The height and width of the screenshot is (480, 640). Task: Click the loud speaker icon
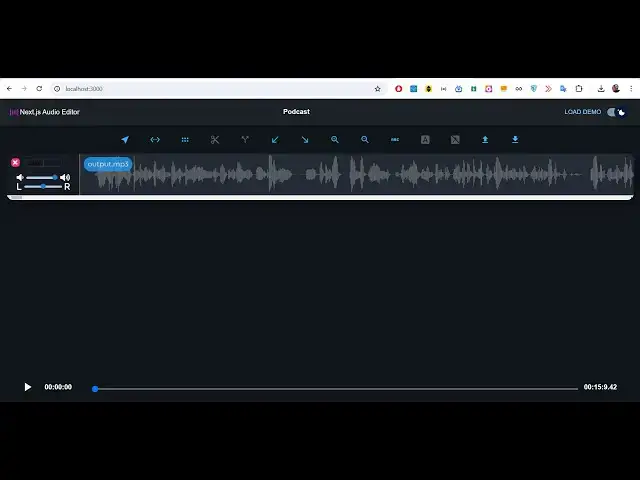tap(65, 177)
